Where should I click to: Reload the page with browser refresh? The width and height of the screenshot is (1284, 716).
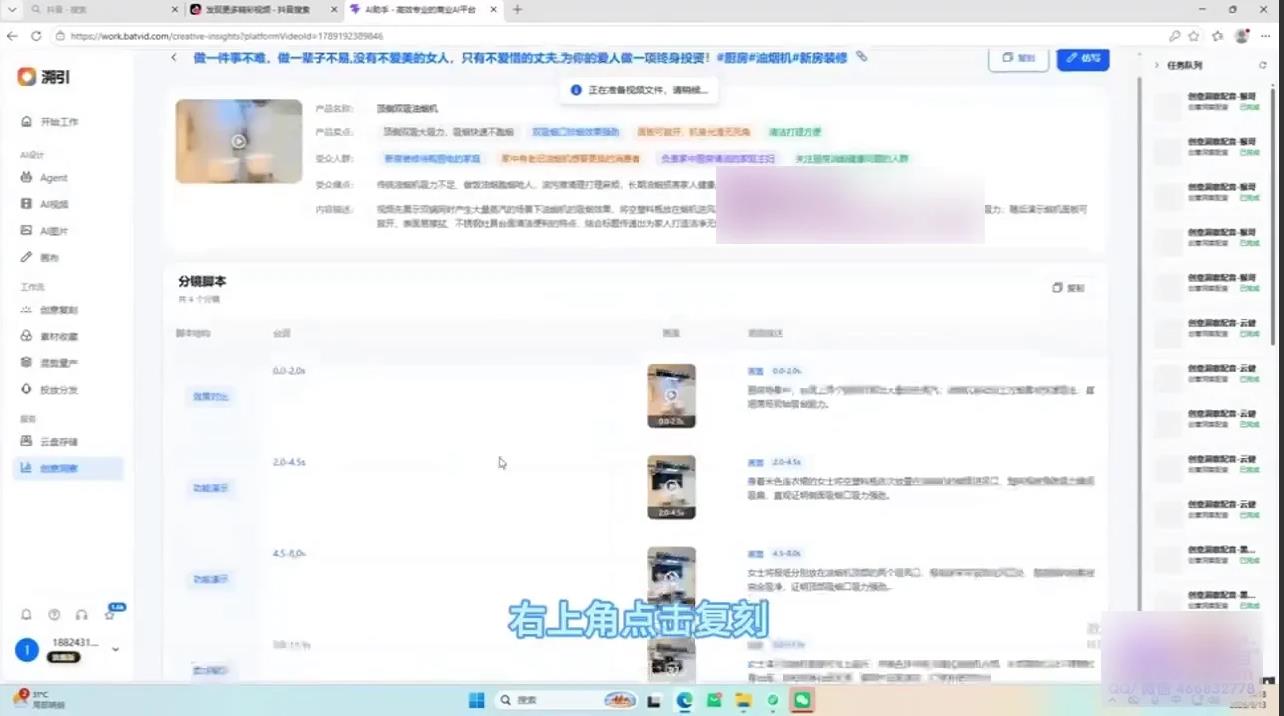point(36,35)
